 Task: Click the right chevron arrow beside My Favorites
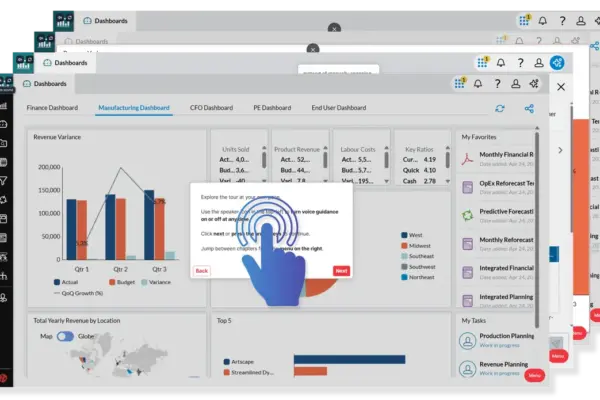tap(560, 150)
